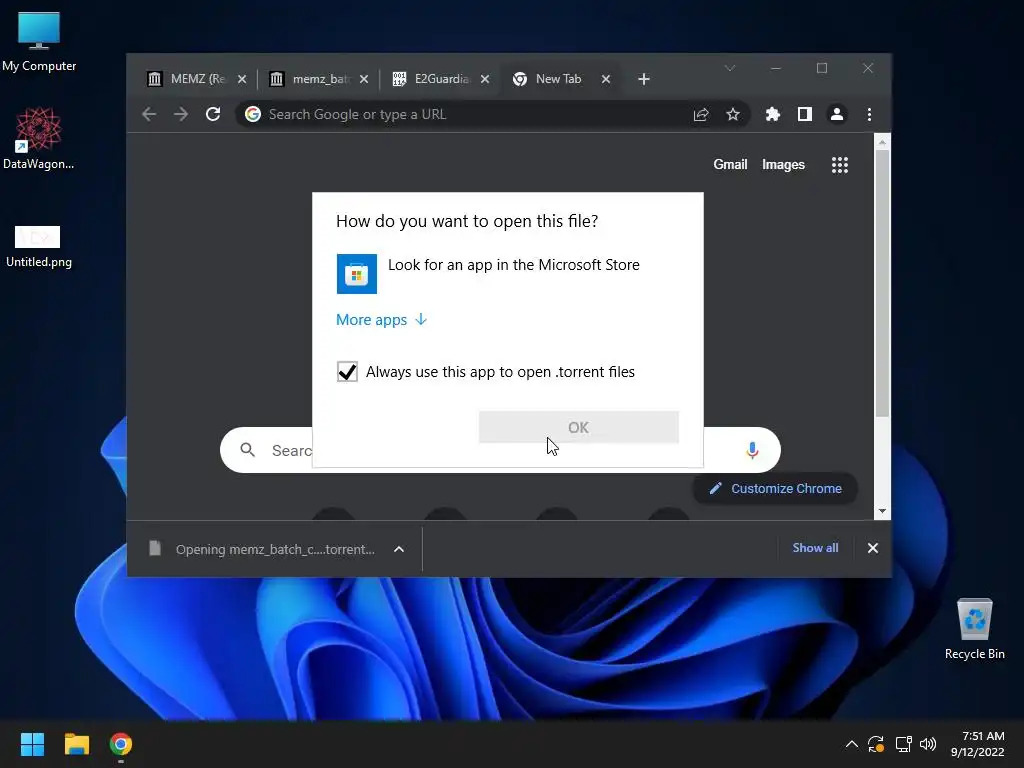Click the network icon in system tray
Screen dimensions: 1024x768
point(903,744)
